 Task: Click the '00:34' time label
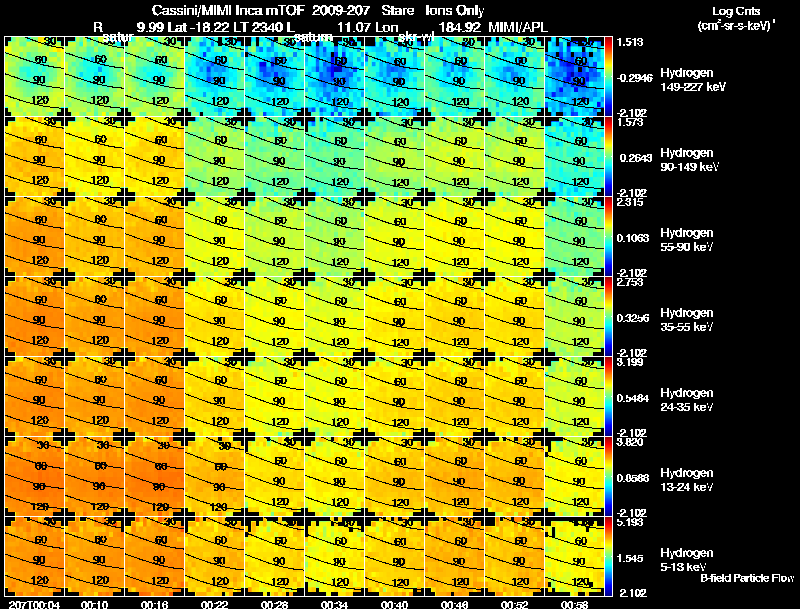[334, 604]
